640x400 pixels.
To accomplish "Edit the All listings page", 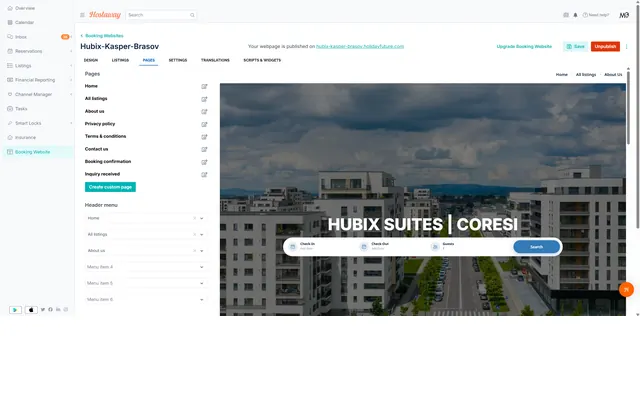I will coord(204,99).
